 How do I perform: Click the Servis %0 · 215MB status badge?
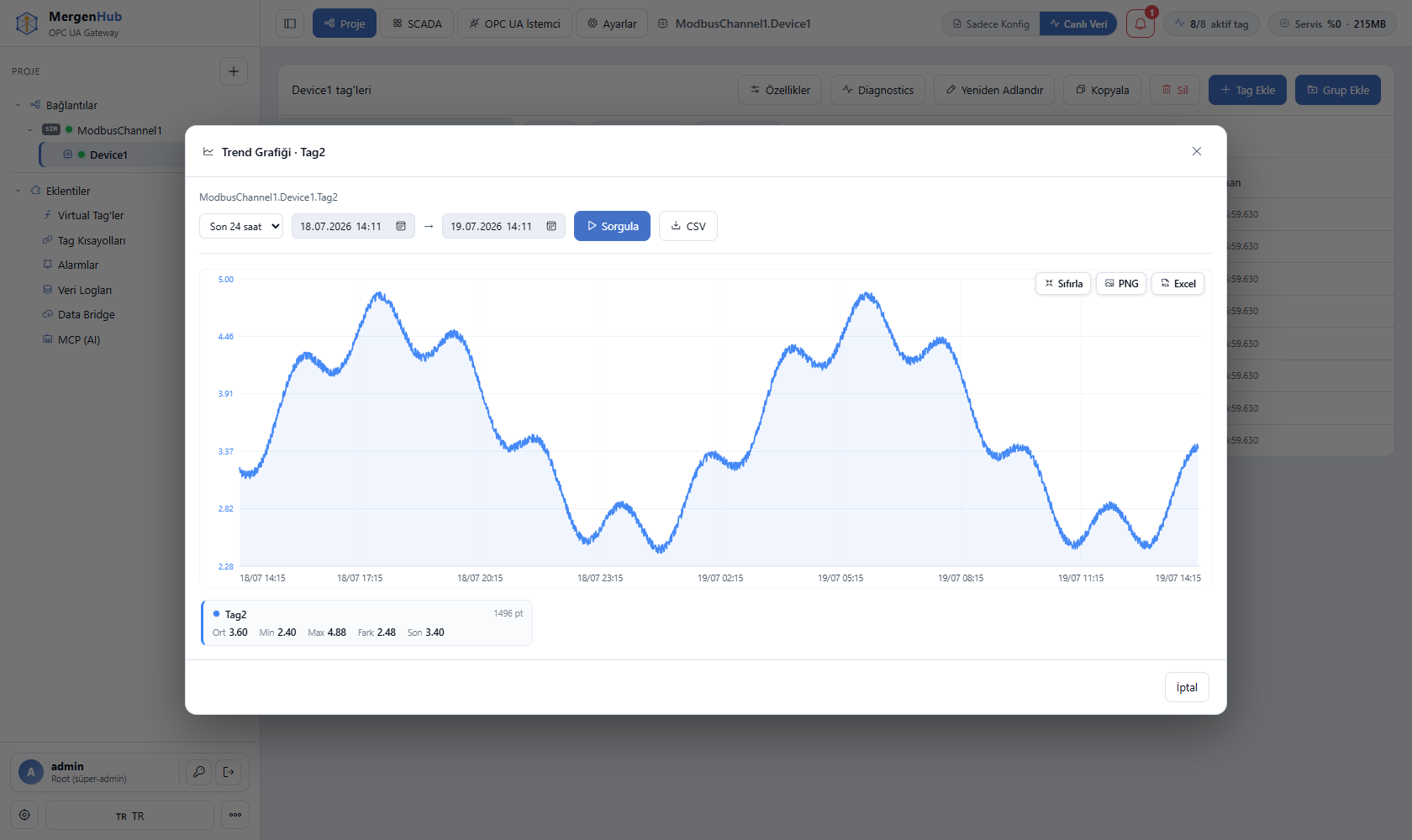[x=1332, y=24]
